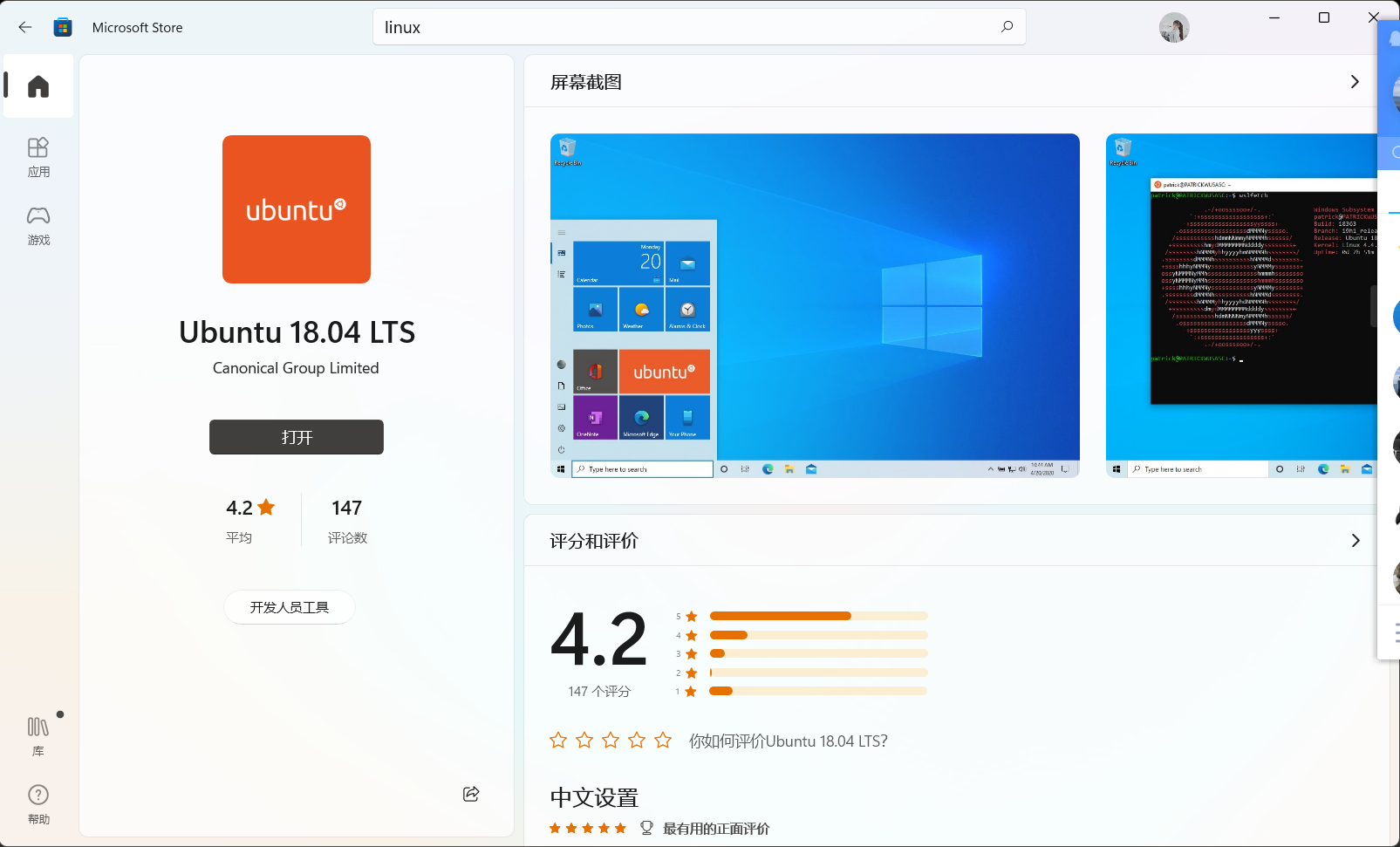Open the 帮助 (Help) page
Image resolution: width=1400 pixels, height=847 pixels.
click(38, 804)
